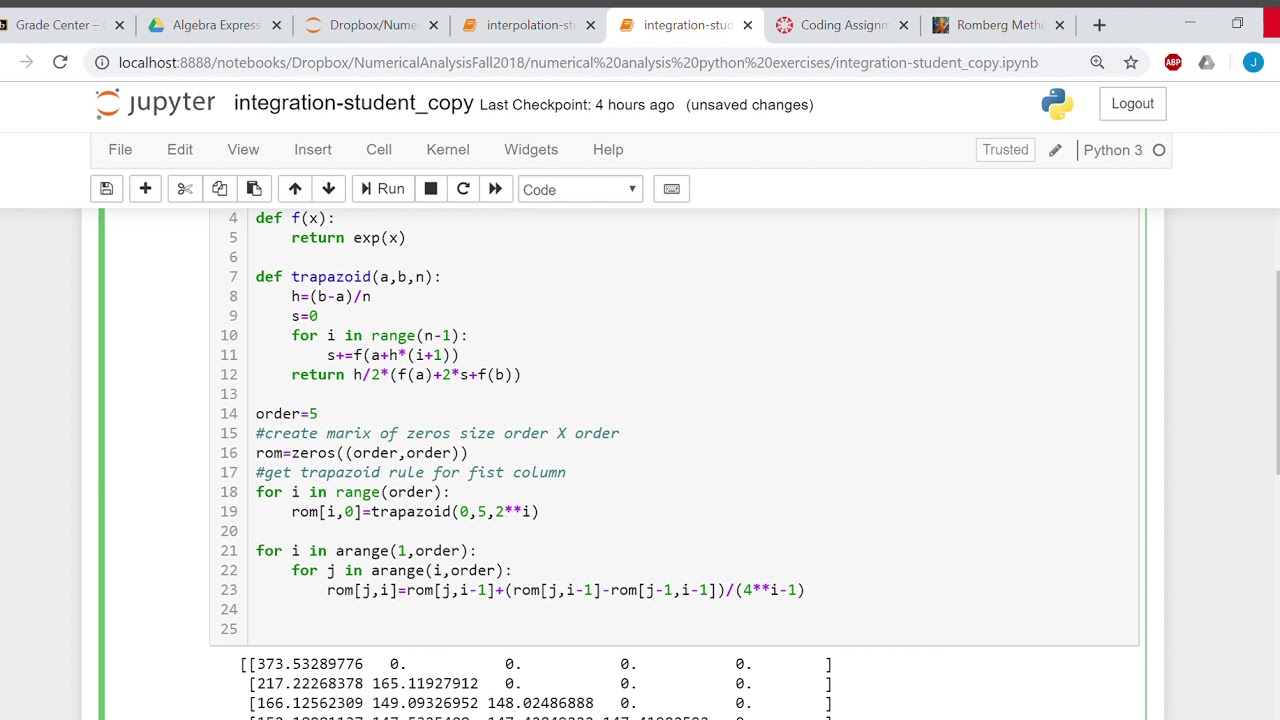The image size is (1280, 720).
Task: Rename notebook title integration-student_copy
Action: 353,103
